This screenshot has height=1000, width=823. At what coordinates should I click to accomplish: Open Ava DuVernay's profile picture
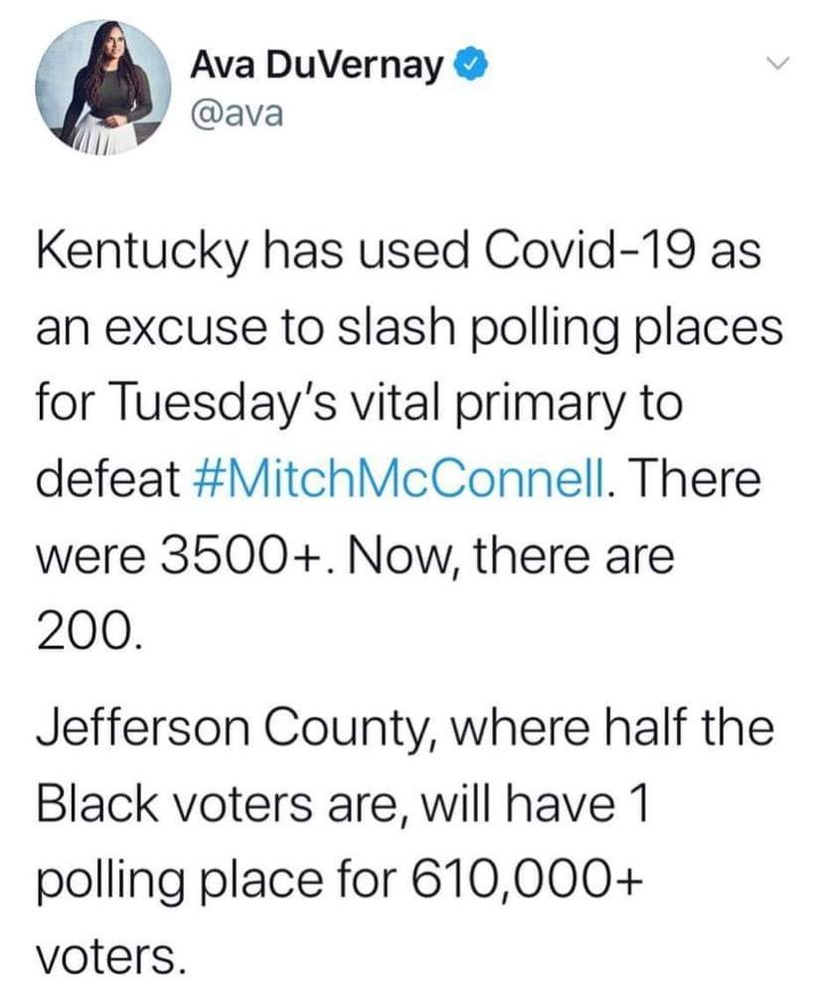point(103,87)
